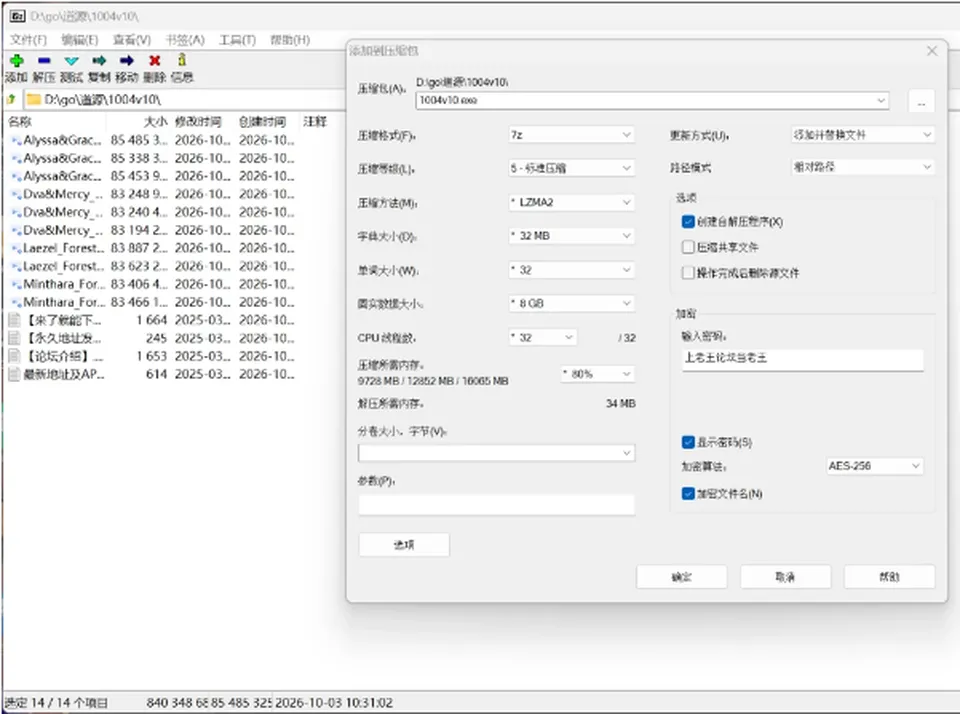Open the 压缩格式 dropdown showing 7z
The image size is (960, 714).
[571, 135]
